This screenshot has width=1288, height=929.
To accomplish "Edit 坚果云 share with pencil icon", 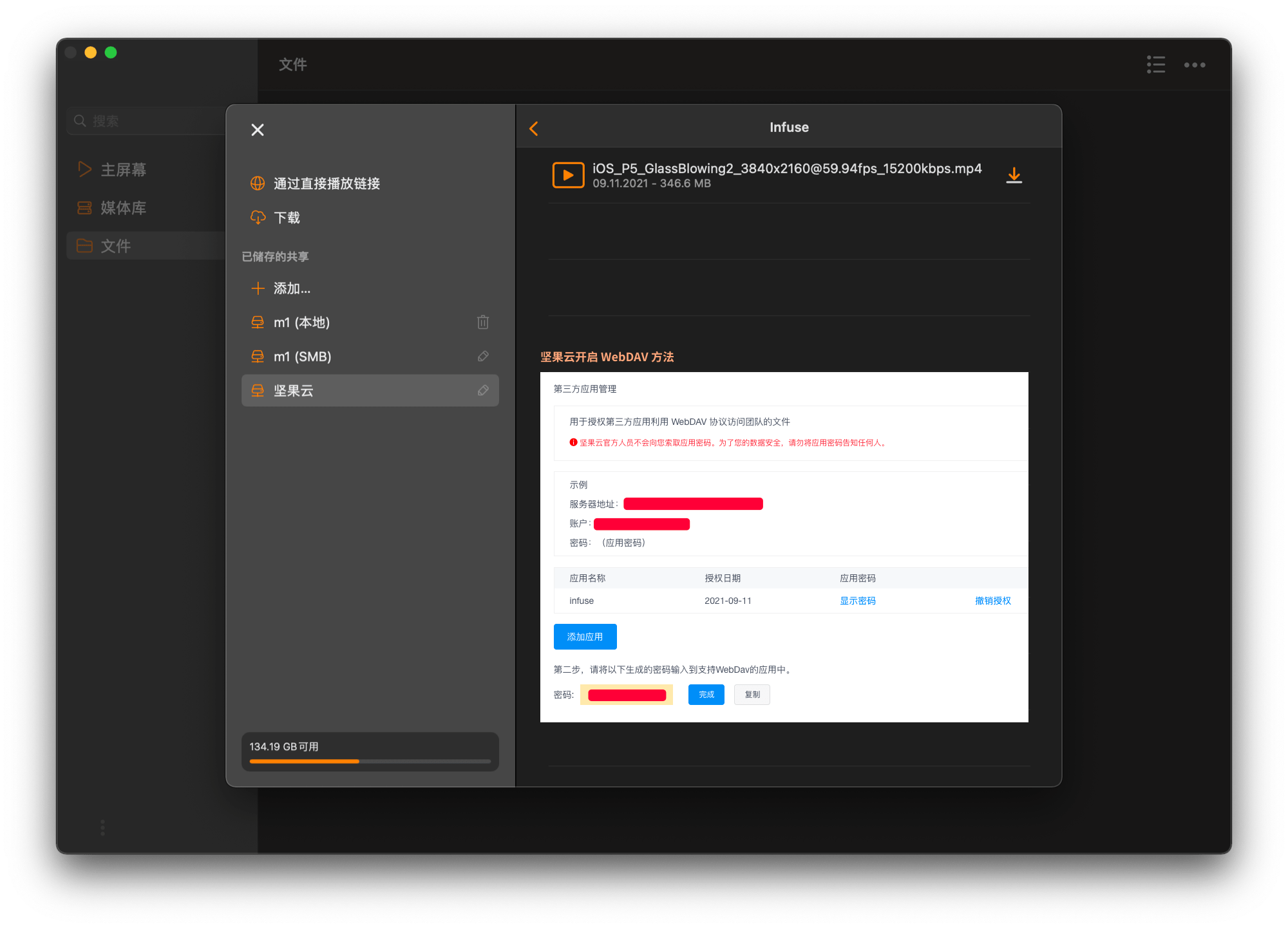I will [483, 391].
